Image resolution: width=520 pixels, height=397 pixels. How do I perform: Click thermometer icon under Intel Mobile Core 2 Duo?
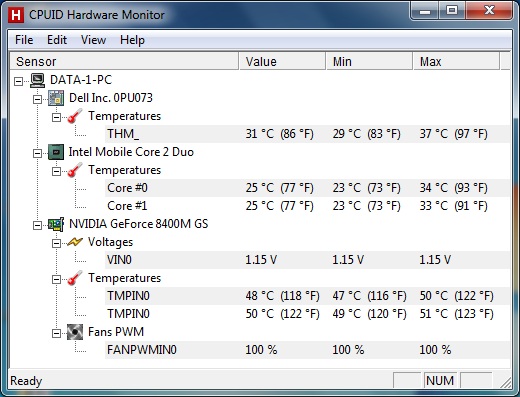coord(74,170)
